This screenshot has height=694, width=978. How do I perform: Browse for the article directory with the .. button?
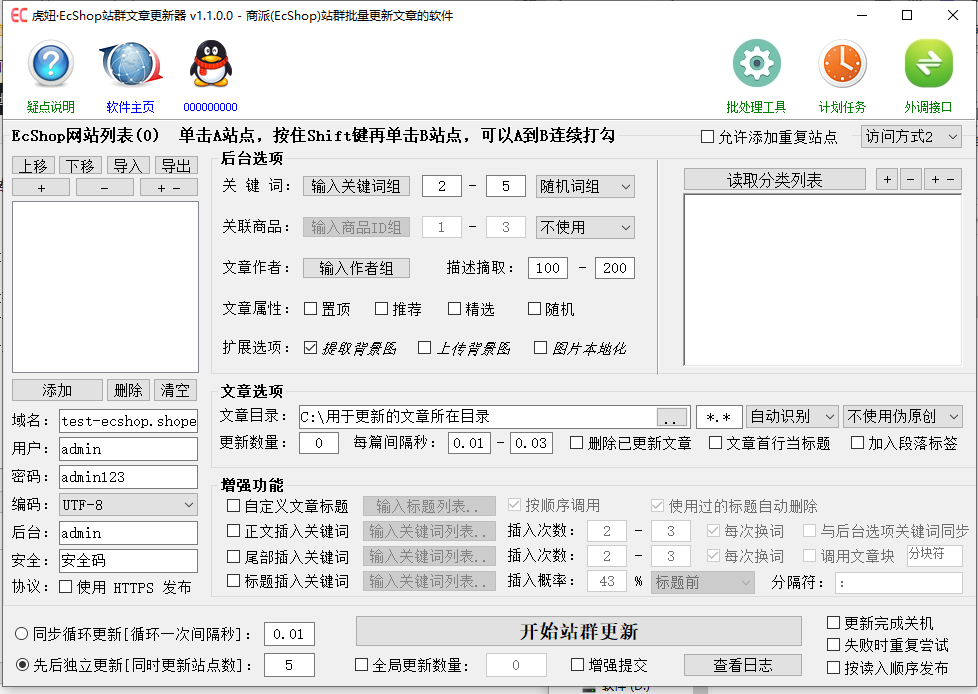[x=672, y=417]
